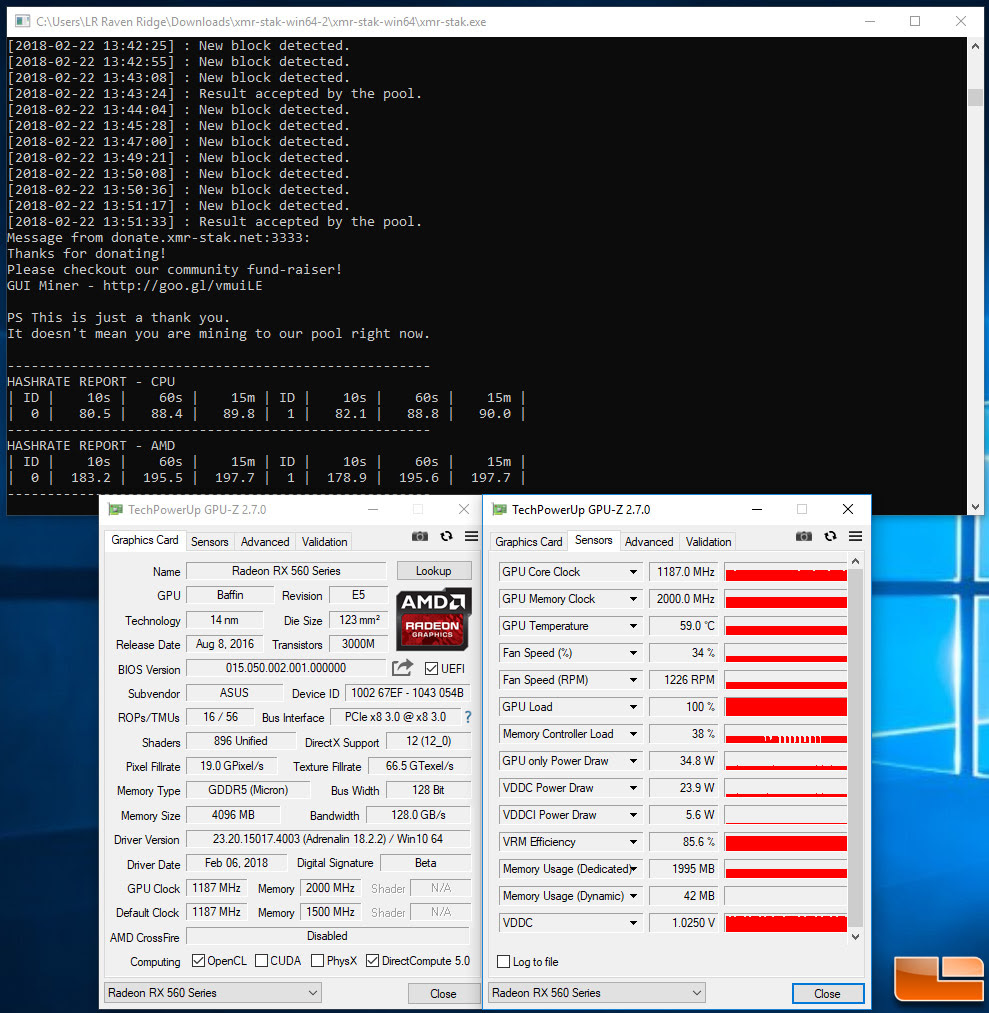Click the Radeon RX 560 Series name field
This screenshot has height=1013, width=989.
(x=286, y=571)
